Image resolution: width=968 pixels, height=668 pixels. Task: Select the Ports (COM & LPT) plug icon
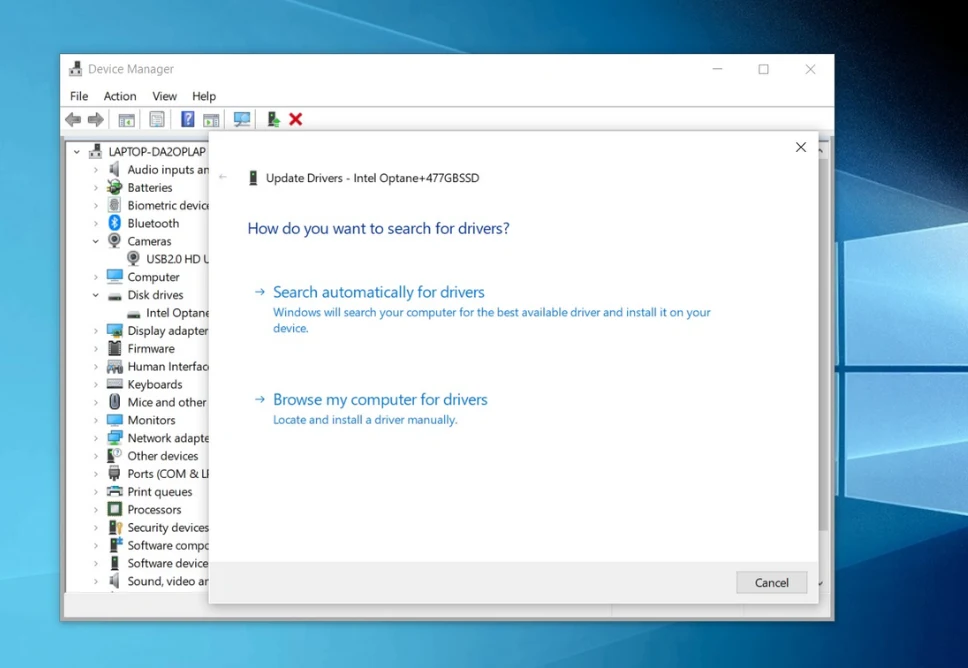click(114, 474)
